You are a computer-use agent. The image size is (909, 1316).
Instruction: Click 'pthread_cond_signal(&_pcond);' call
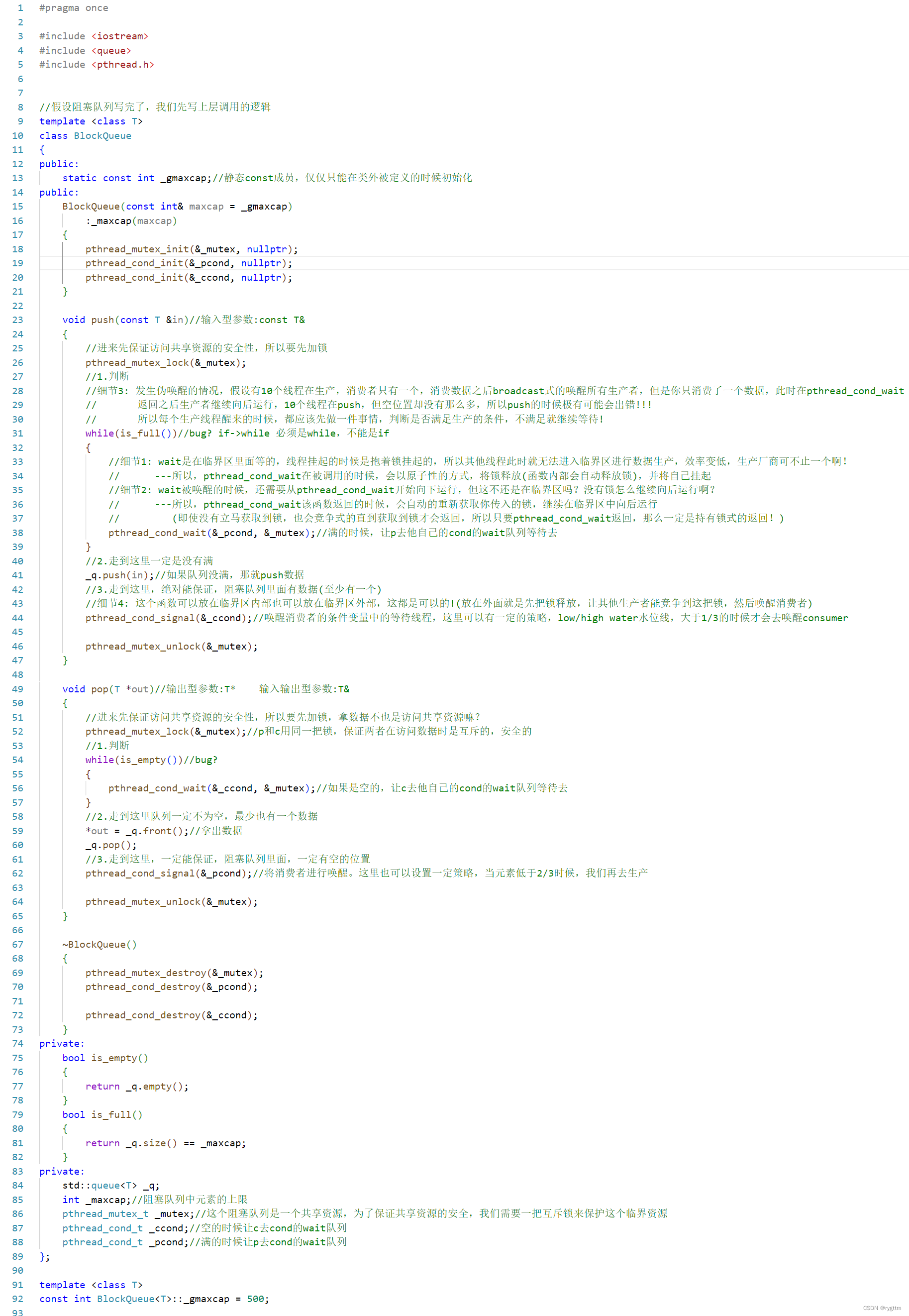[169, 874]
